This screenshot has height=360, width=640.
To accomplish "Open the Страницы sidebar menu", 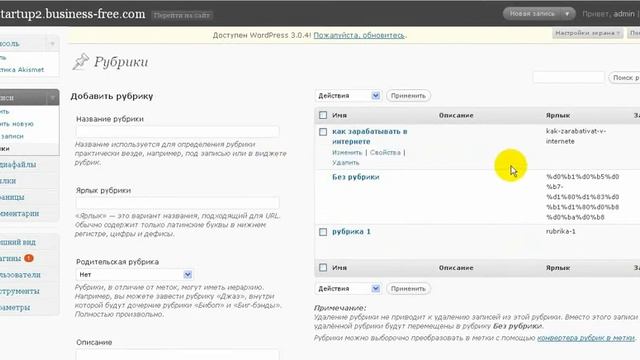I will pos(12,197).
